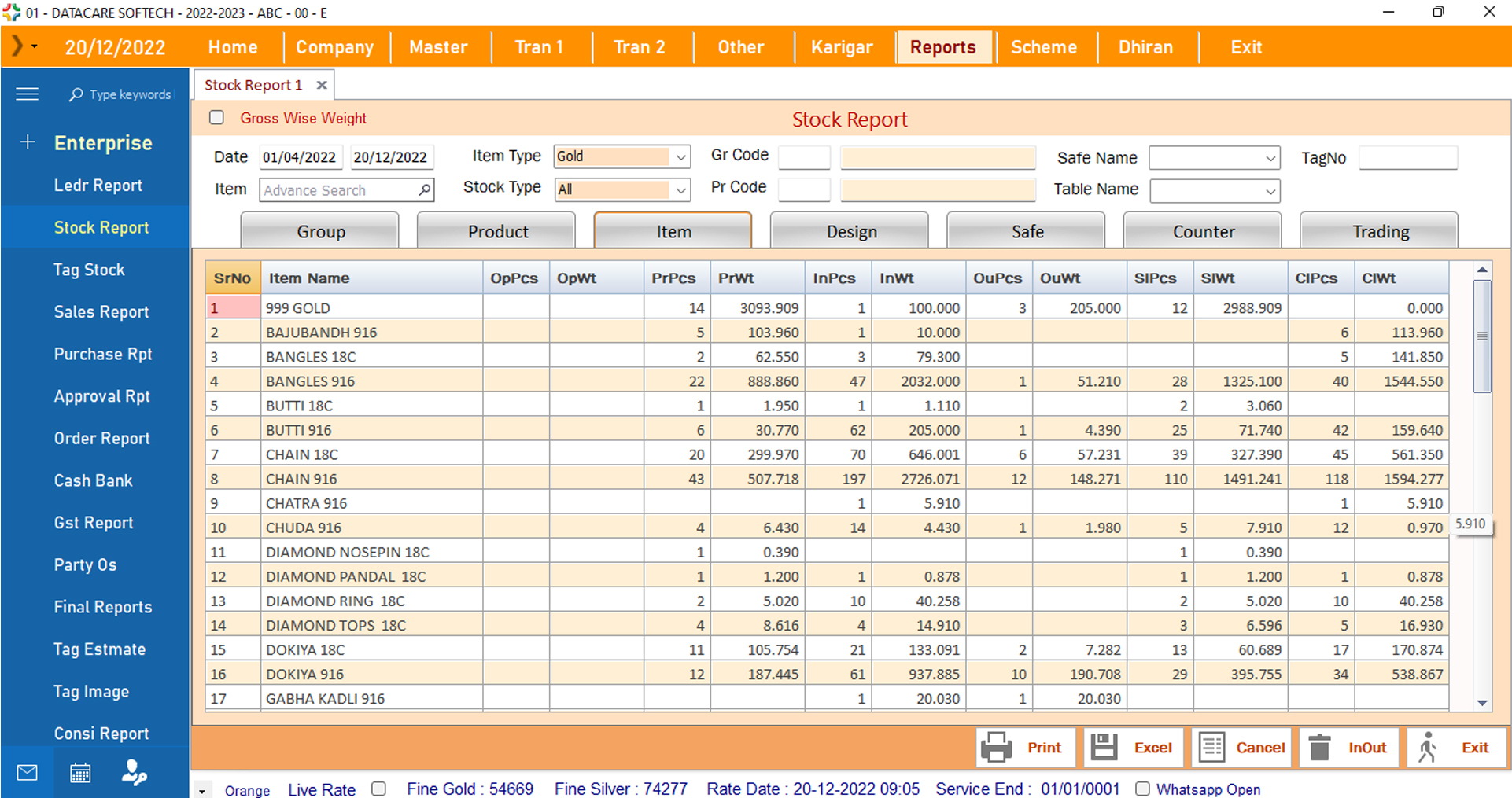Click the Pr Code input box
The height and width of the screenshot is (798, 1512).
(804, 189)
